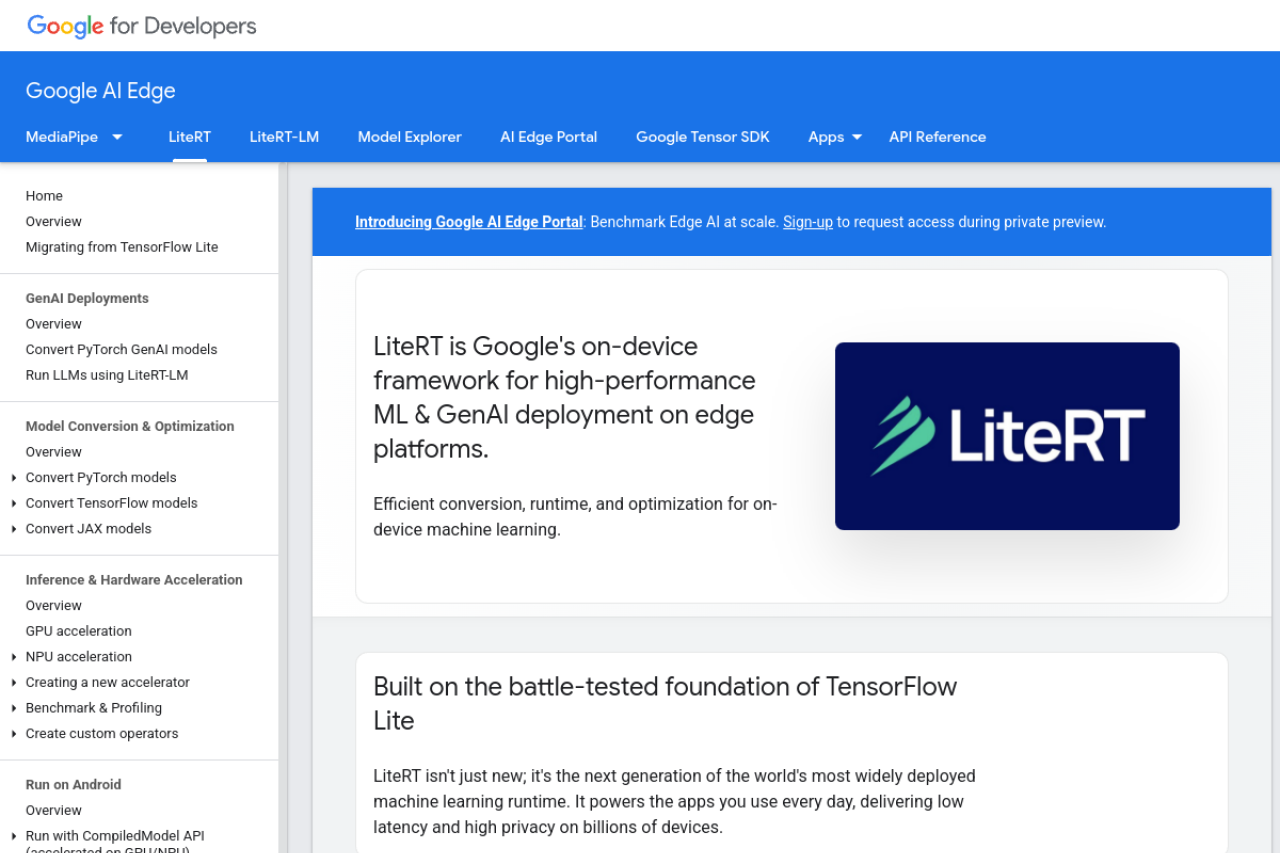Click the Google AI Edge title
Viewport: 1280px width, 853px height.
click(100, 90)
